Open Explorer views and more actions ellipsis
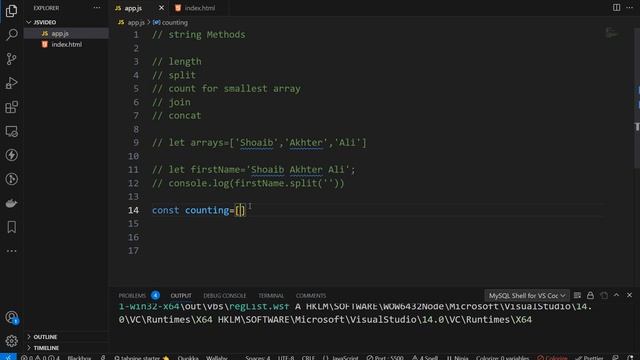This screenshot has height=360, width=640. [97, 8]
